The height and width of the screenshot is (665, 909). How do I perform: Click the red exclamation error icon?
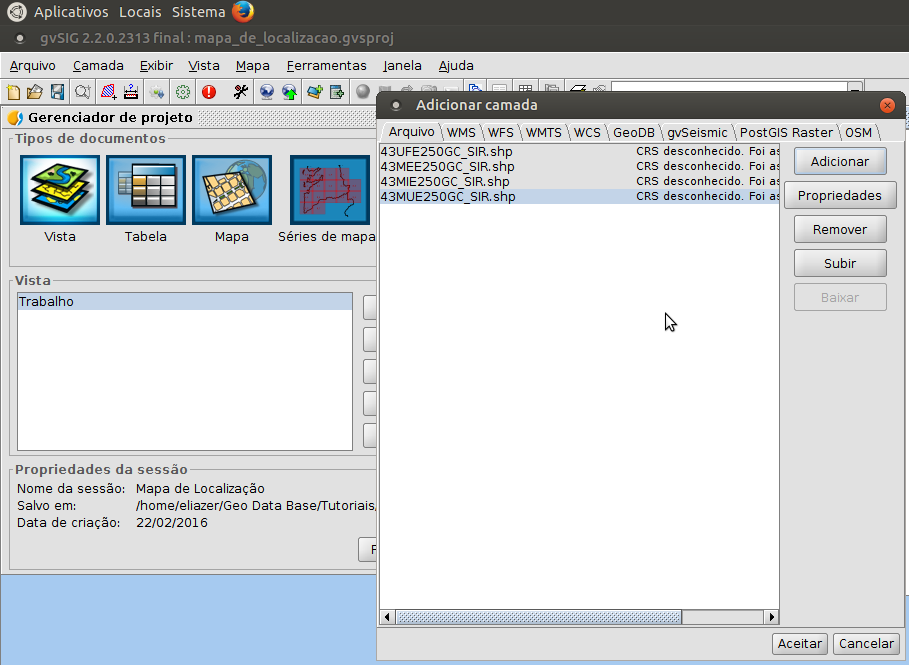tap(209, 92)
